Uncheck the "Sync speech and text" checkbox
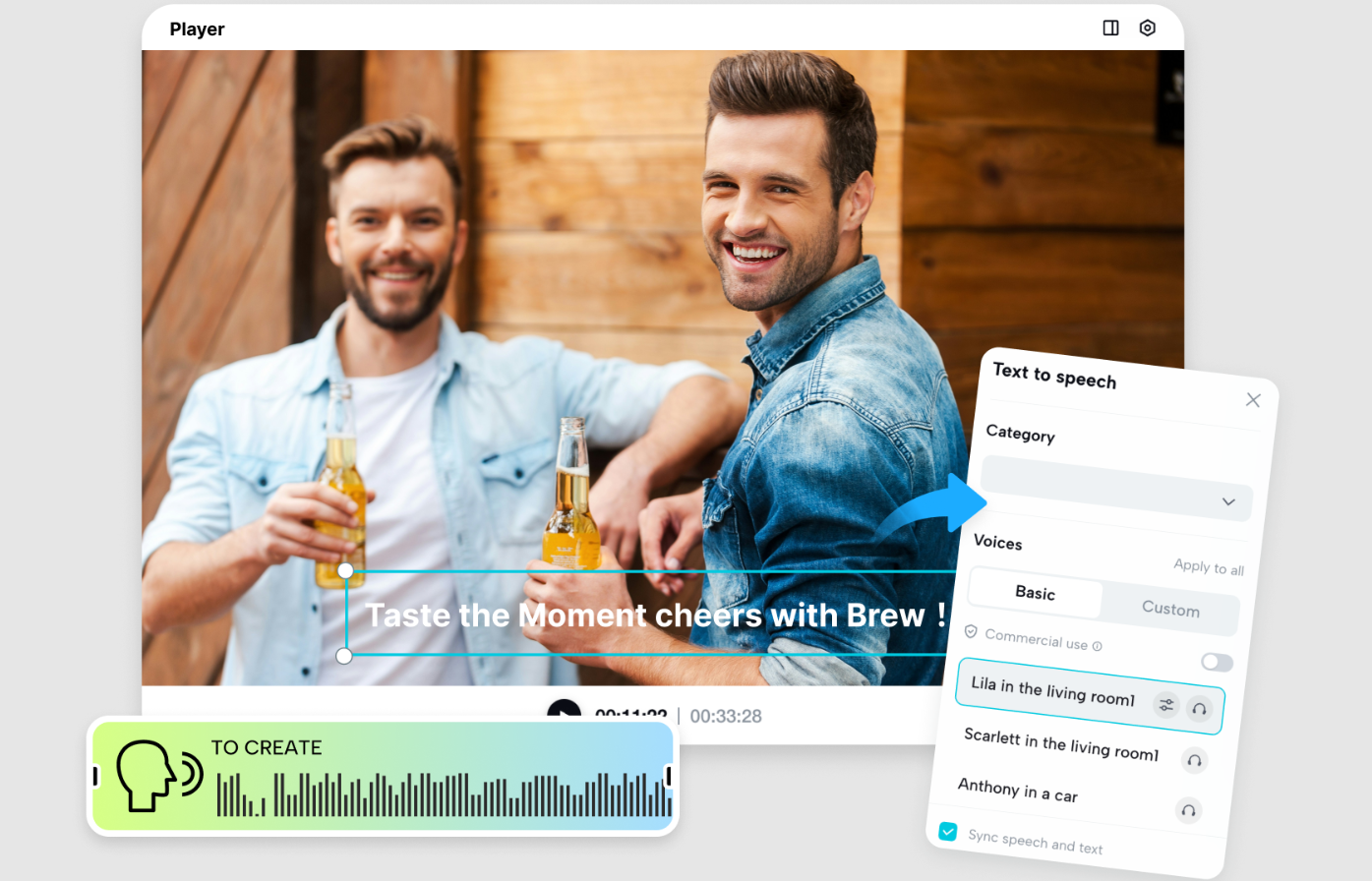Screen dimensions: 1372x881 (948, 832)
